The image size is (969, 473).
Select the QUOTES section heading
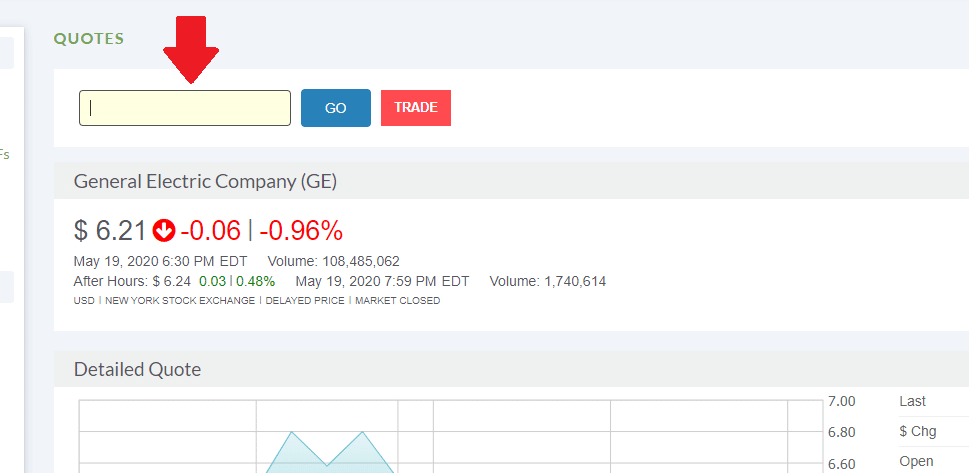(x=89, y=39)
